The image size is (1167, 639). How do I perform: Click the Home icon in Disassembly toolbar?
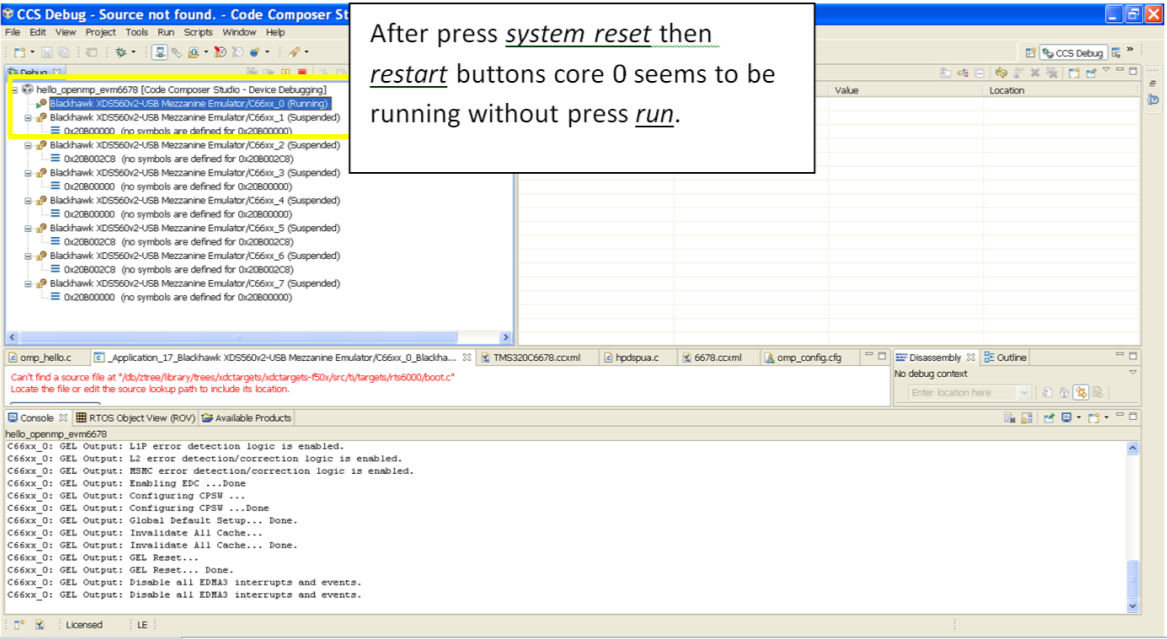point(1064,392)
